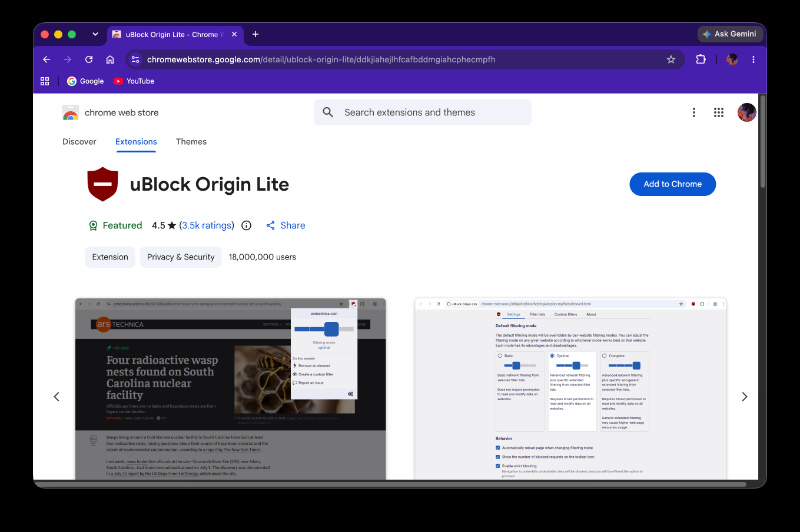The width and height of the screenshot is (800, 532).
Task: Open the Extensions puzzle icon
Action: click(x=701, y=60)
